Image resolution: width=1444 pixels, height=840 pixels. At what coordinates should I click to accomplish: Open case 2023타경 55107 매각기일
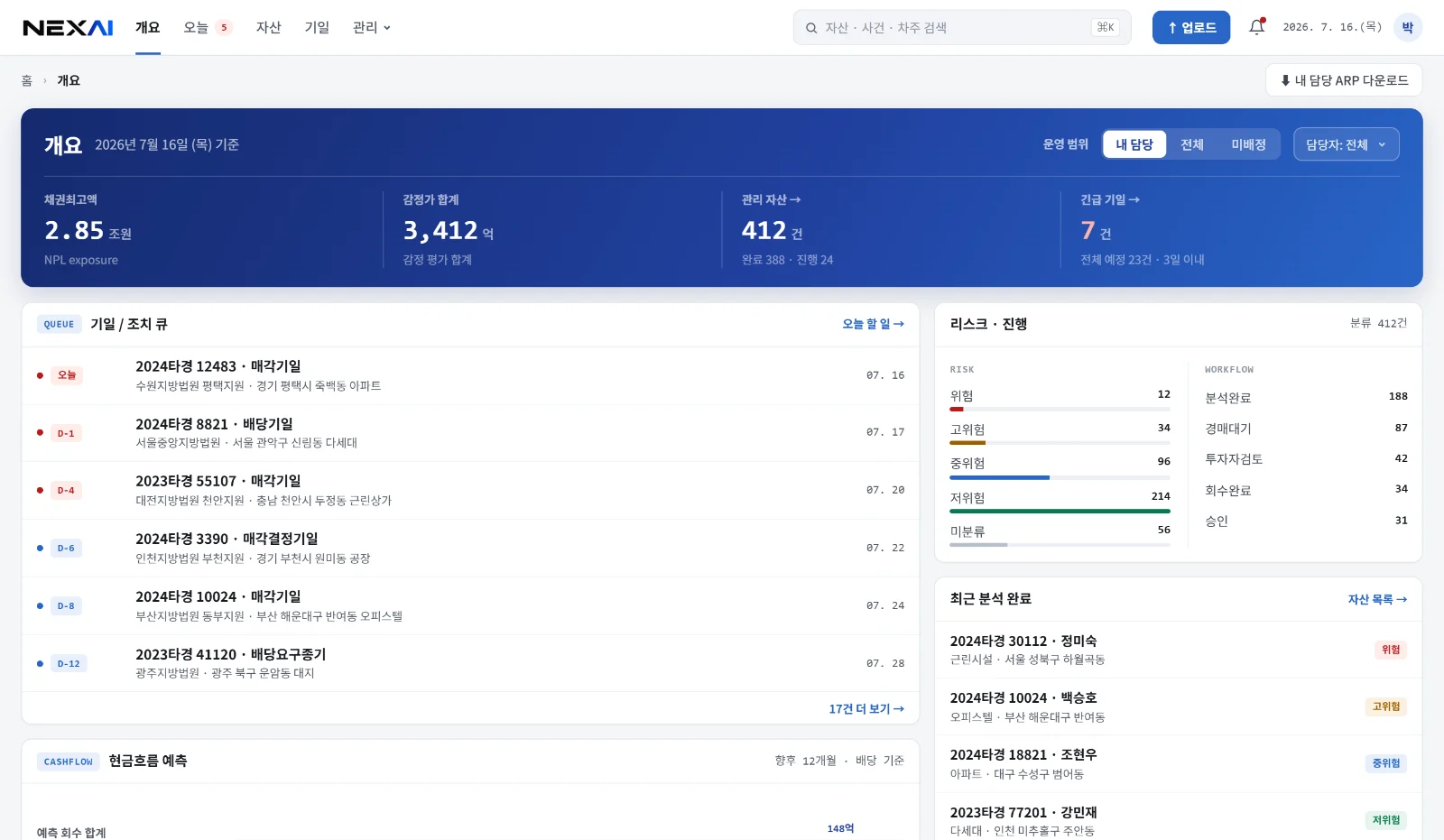pyautogui.click(x=470, y=491)
